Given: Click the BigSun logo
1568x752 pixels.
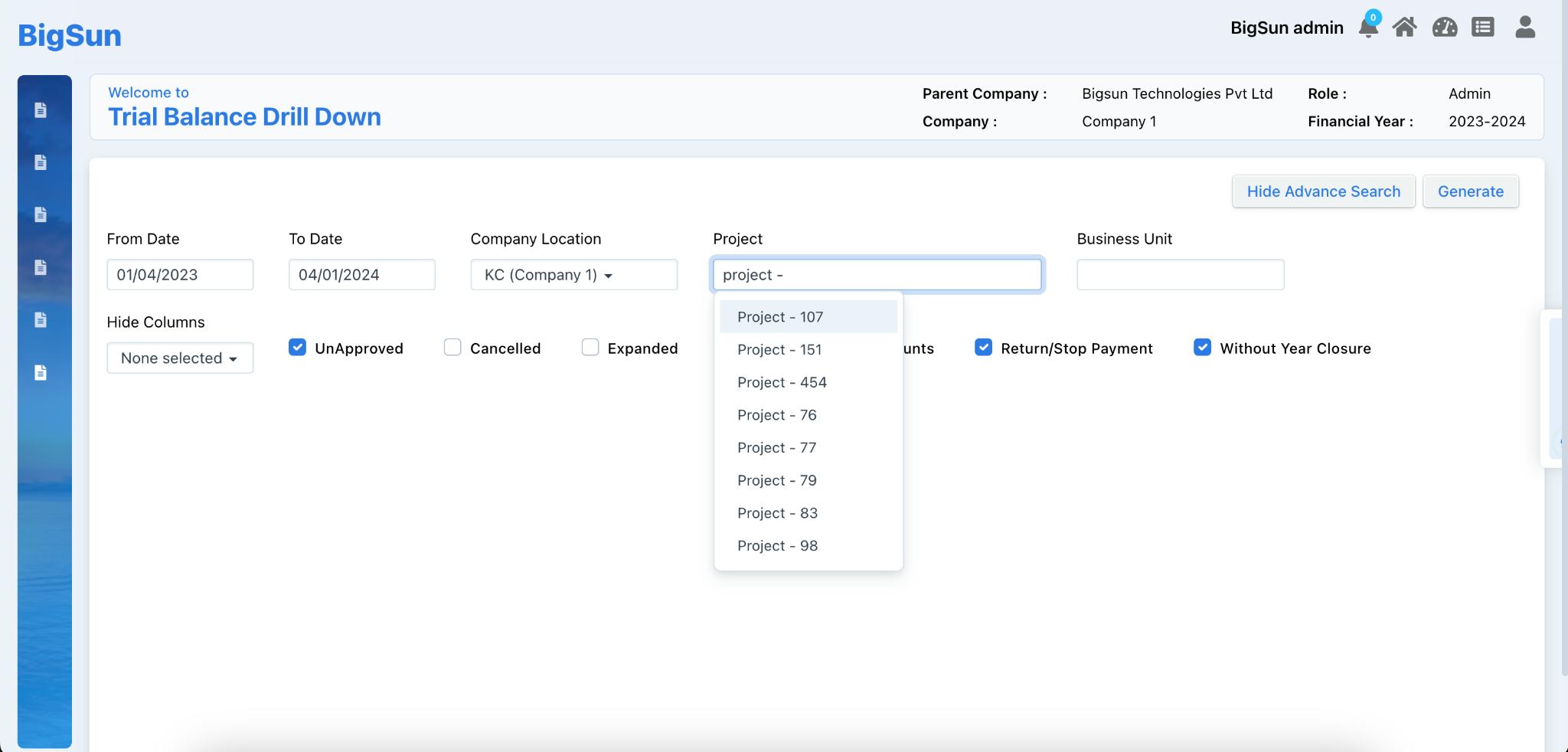Looking at the screenshot, I should pos(70,35).
